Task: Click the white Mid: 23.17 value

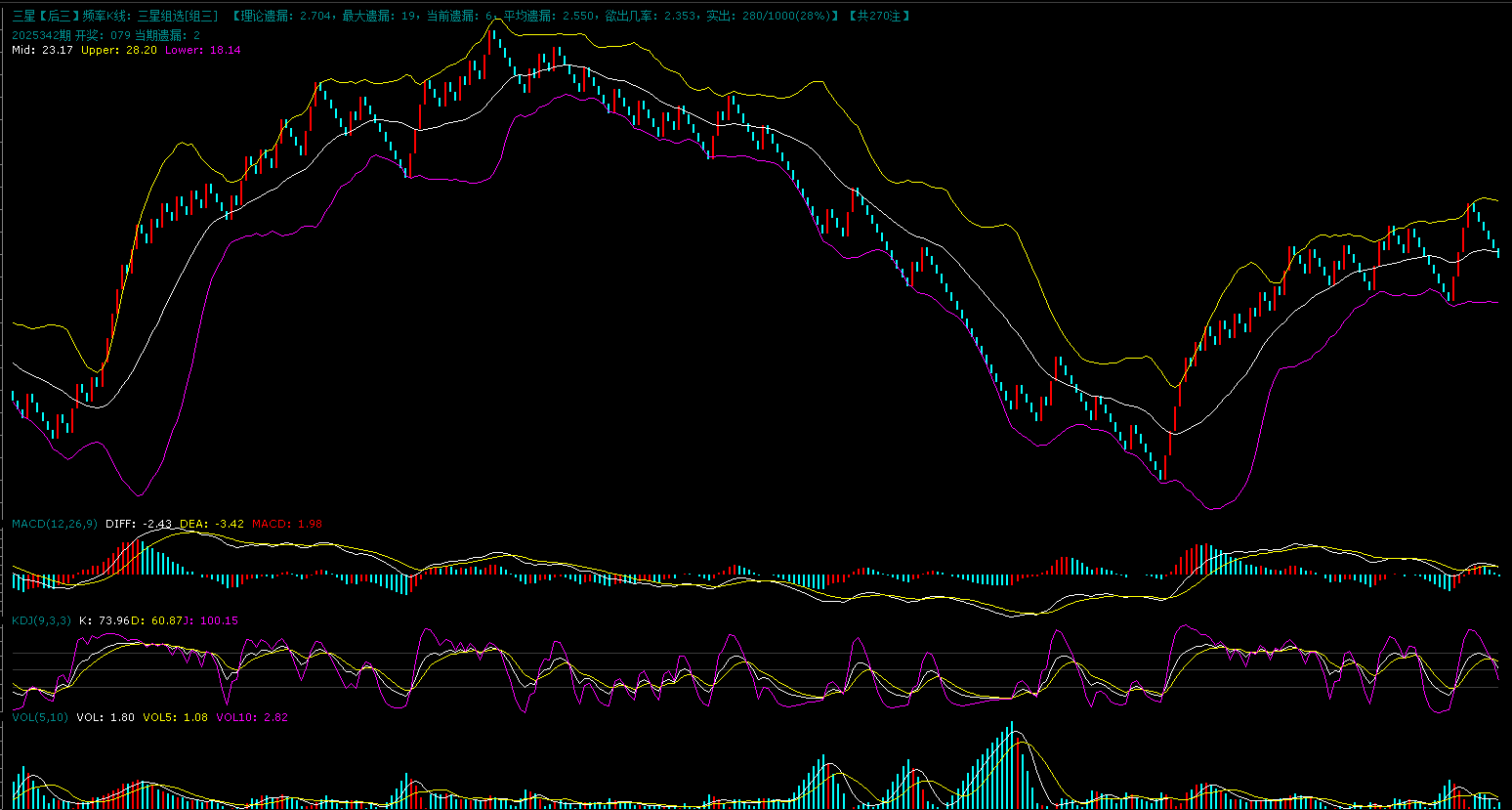Action: [x=42, y=50]
